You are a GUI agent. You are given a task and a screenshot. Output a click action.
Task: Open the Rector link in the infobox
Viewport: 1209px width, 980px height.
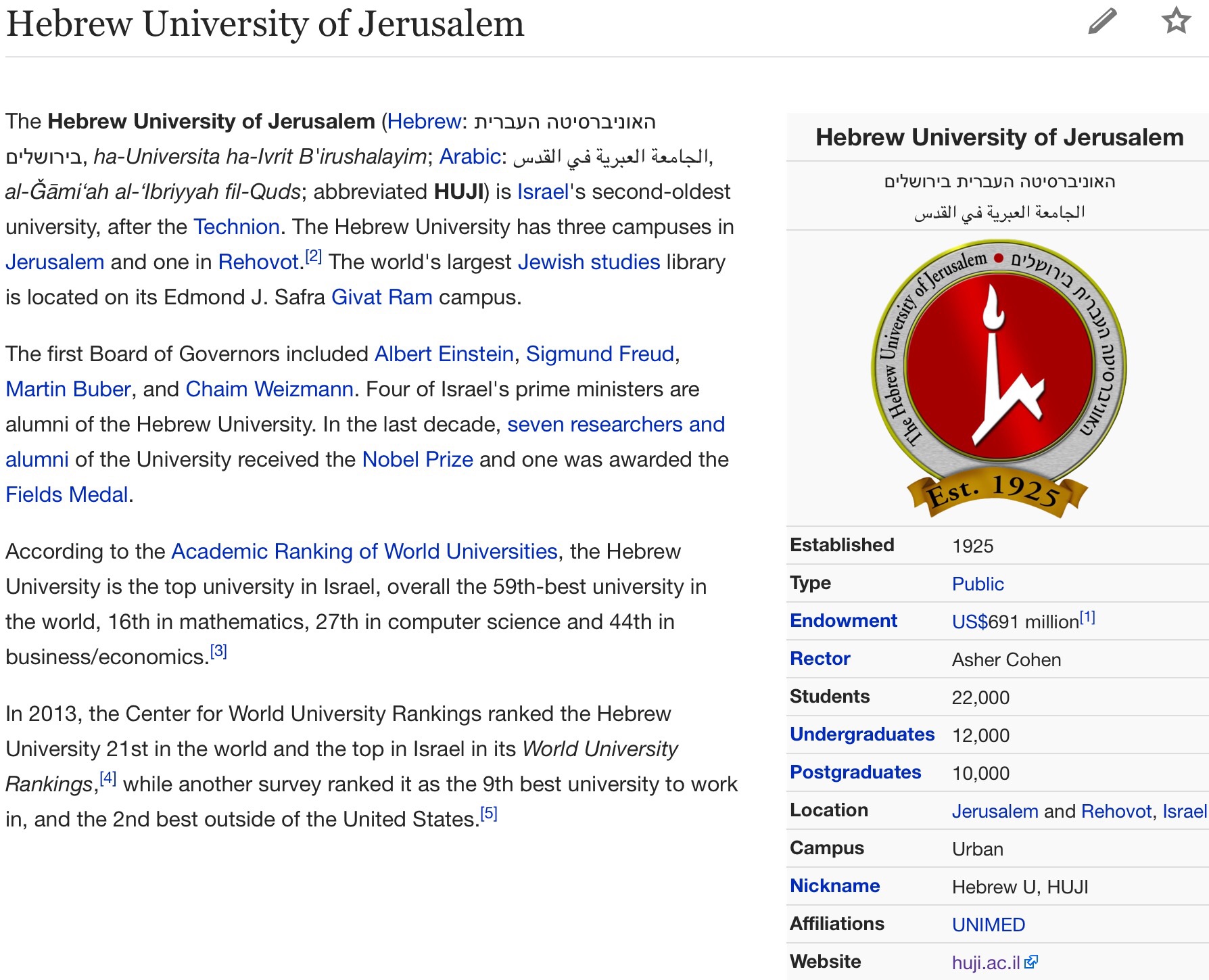pos(820,658)
